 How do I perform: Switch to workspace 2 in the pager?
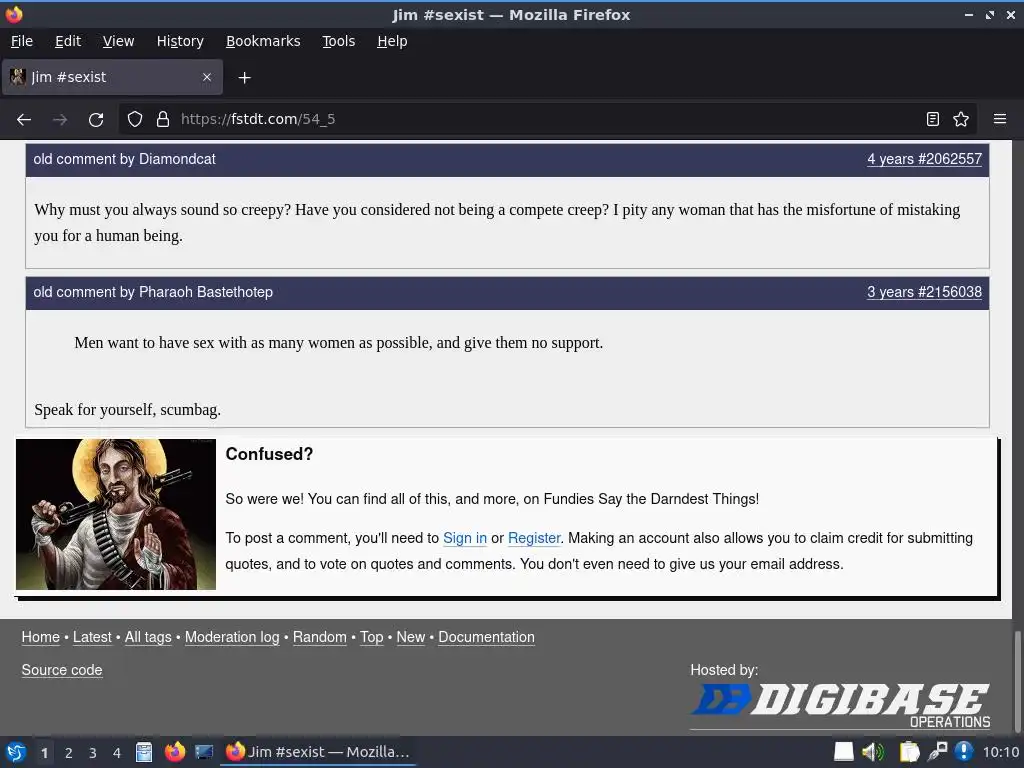(x=69, y=753)
